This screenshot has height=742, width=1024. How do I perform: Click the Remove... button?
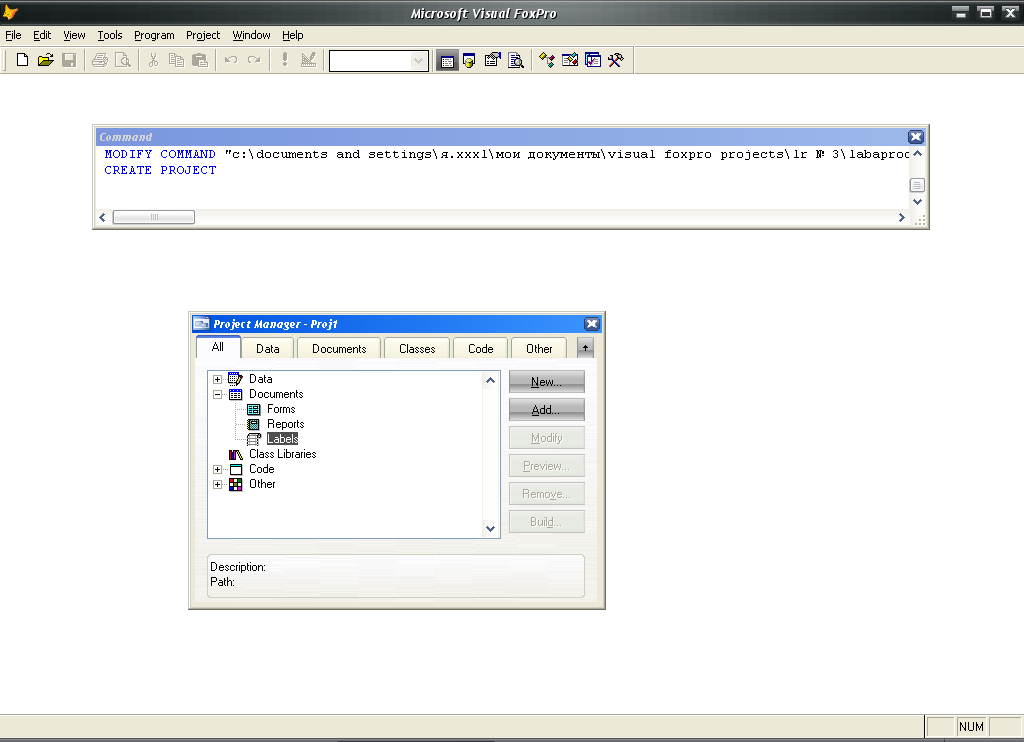(547, 494)
